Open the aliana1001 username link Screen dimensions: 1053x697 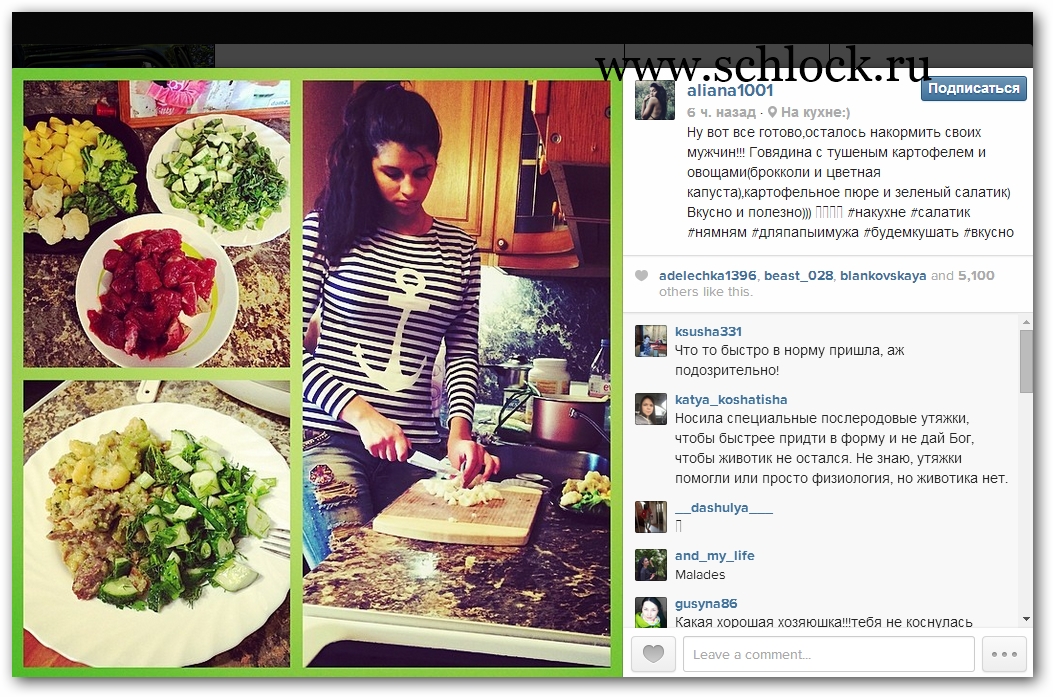coord(730,91)
